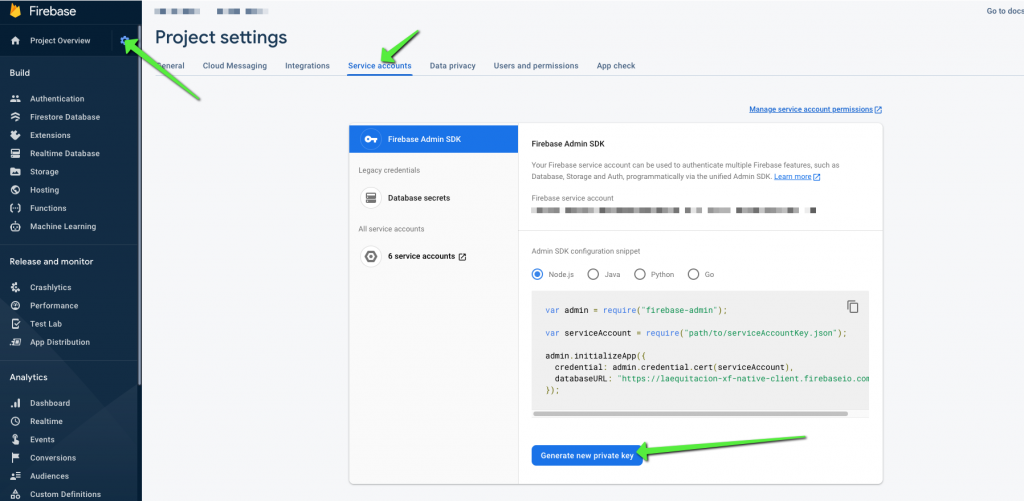The image size is (1024, 501).
Task: Open the Data privacy tab
Action: click(453, 65)
